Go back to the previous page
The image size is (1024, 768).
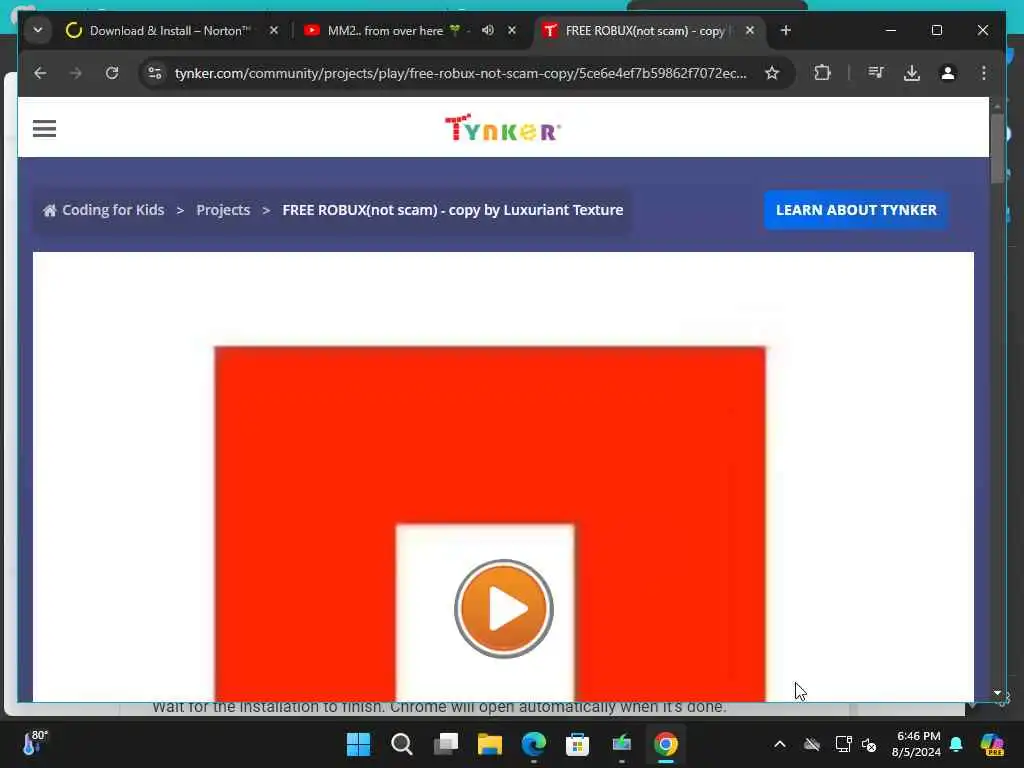tap(40, 73)
